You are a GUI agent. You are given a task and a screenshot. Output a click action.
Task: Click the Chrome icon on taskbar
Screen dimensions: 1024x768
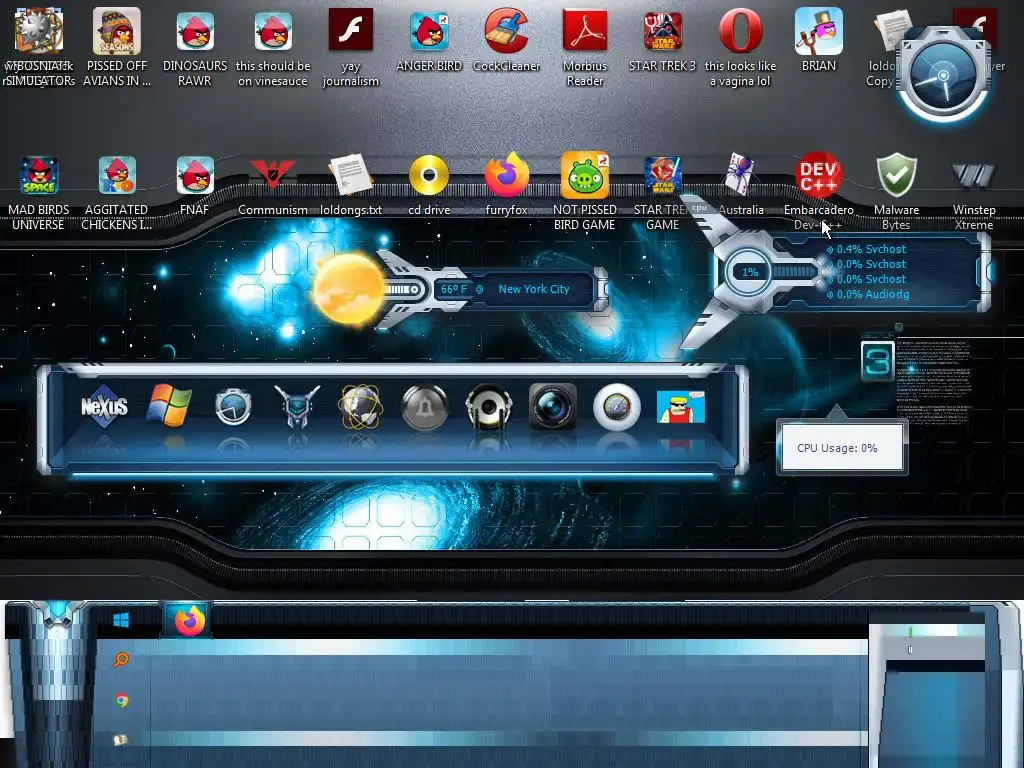point(121,701)
